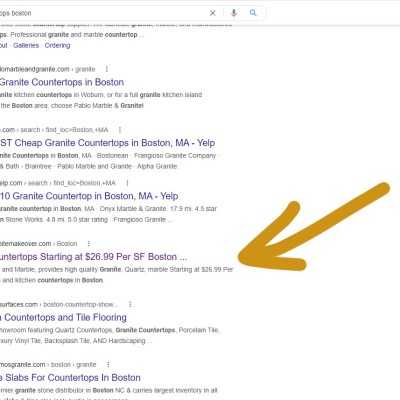Run search using the magnifier icon
400x400 pixels.
pos(253,13)
